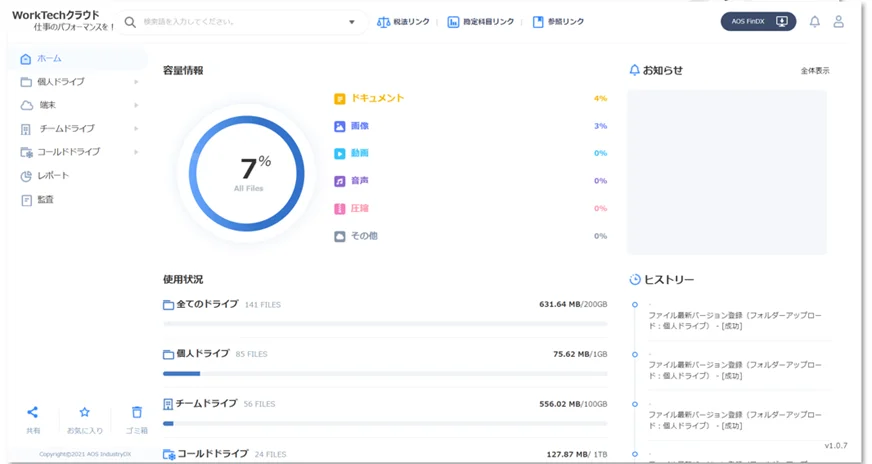Click the 7% All Files donut chart
Image resolution: width=872 pixels, height=464 pixels.
coord(247,174)
